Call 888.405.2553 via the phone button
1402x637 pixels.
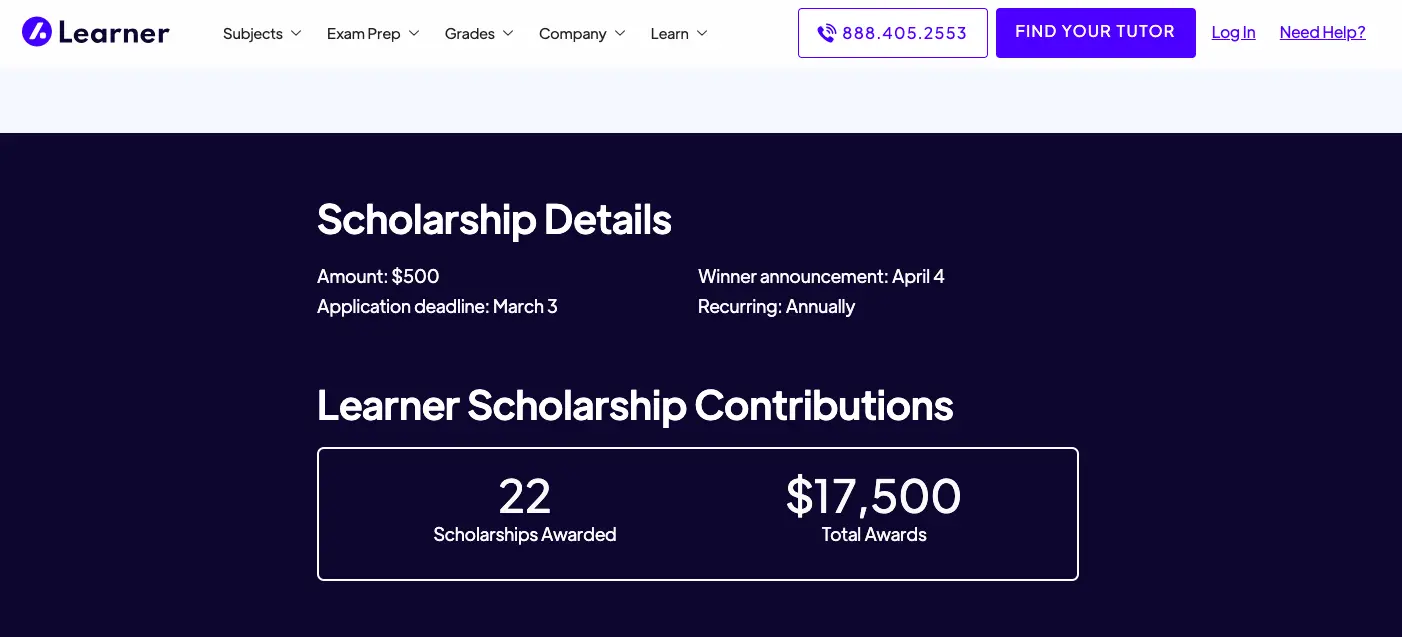(x=892, y=33)
